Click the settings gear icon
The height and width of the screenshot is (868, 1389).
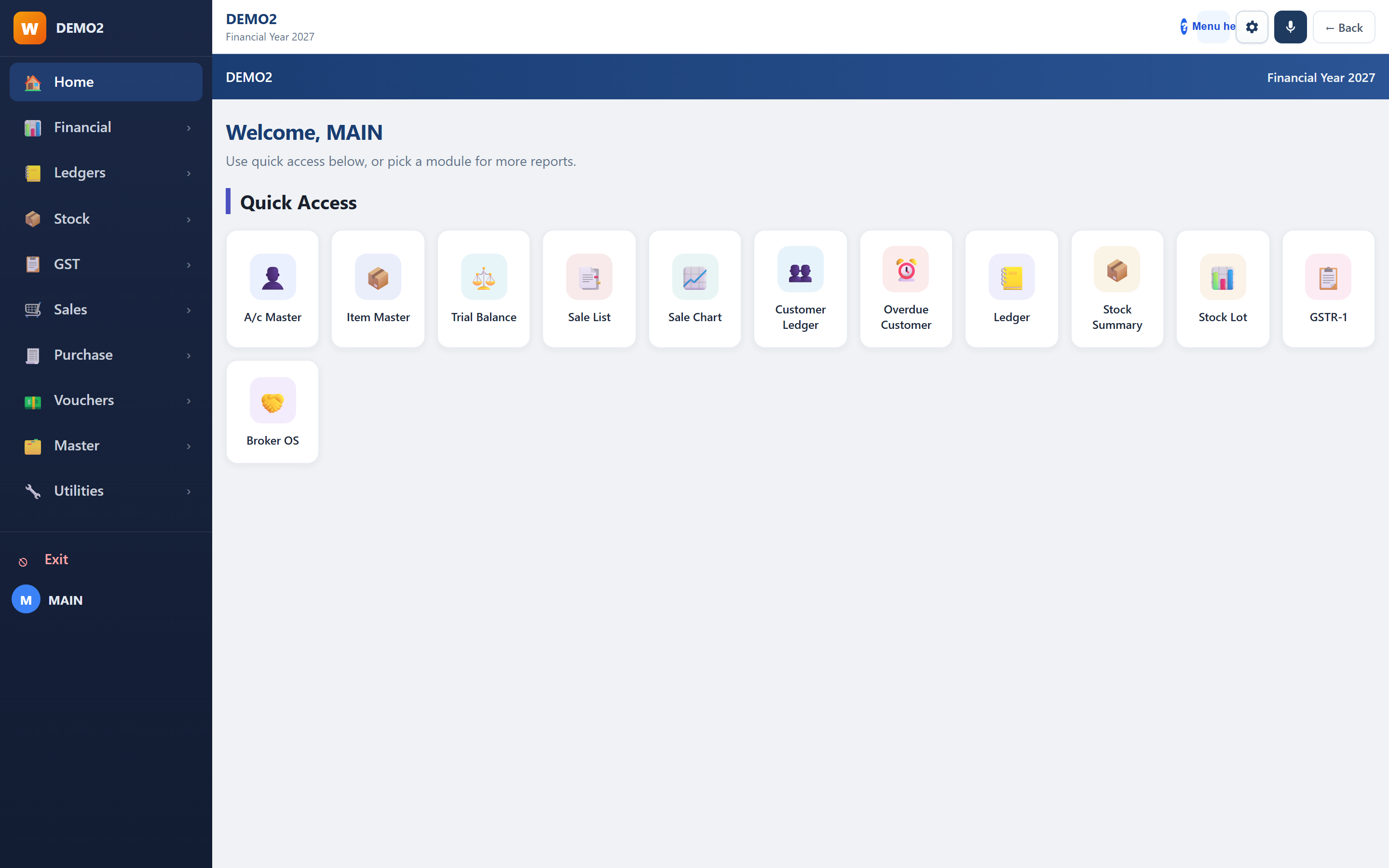pyautogui.click(x=1252, y=27)
